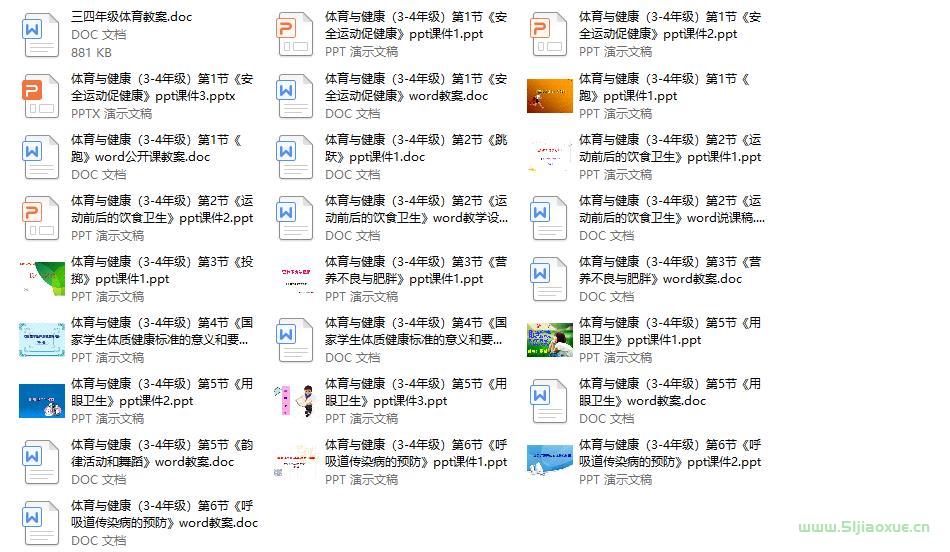The image size is (950, 552).
Task: Click the 881 KB size label
Action: tap(91, 53)
